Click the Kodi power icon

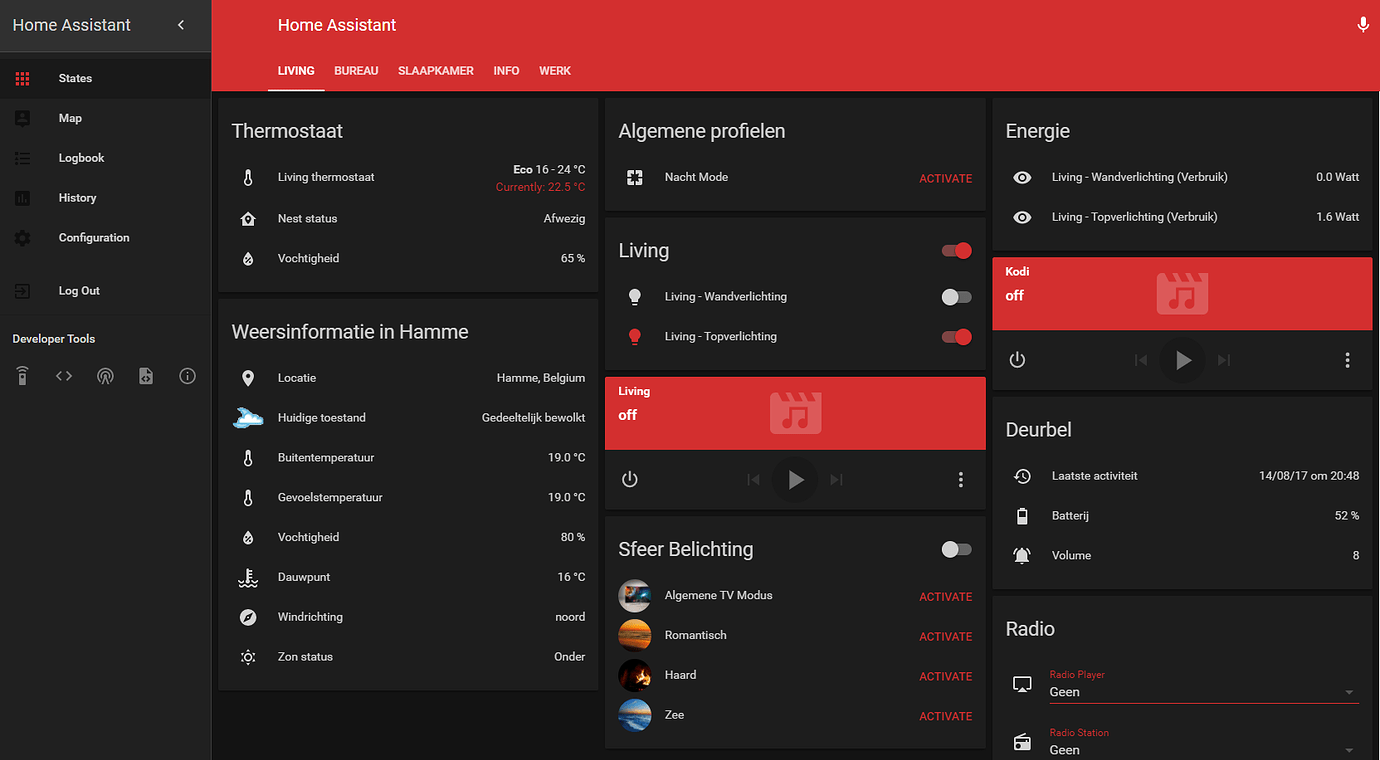(1017, 360)
